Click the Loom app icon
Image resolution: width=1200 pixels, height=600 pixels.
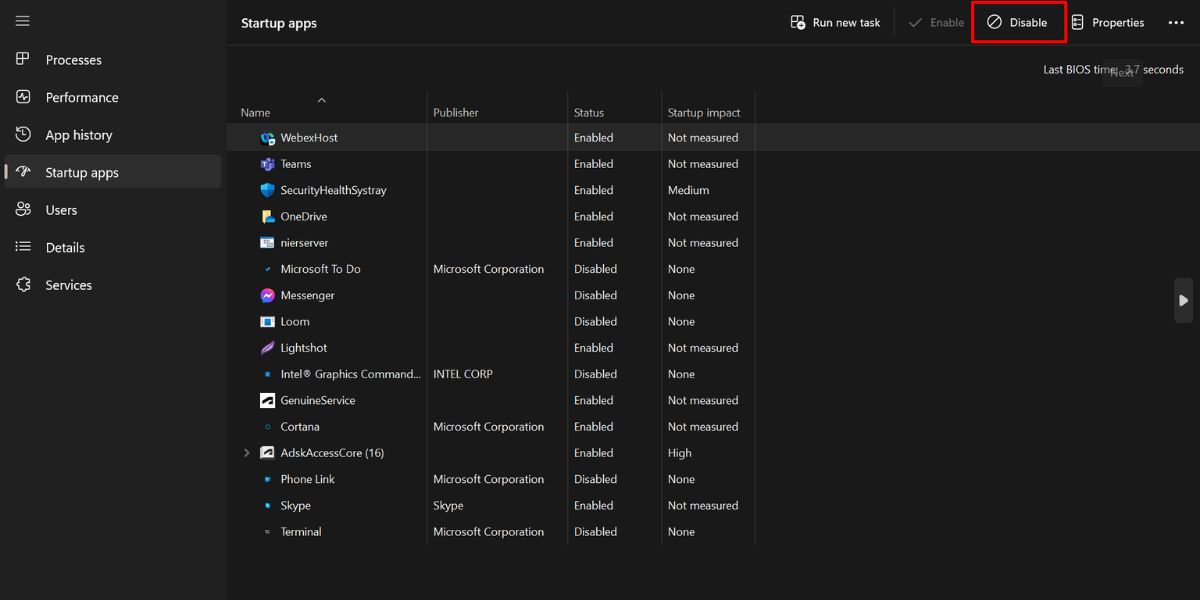point(266,321)
